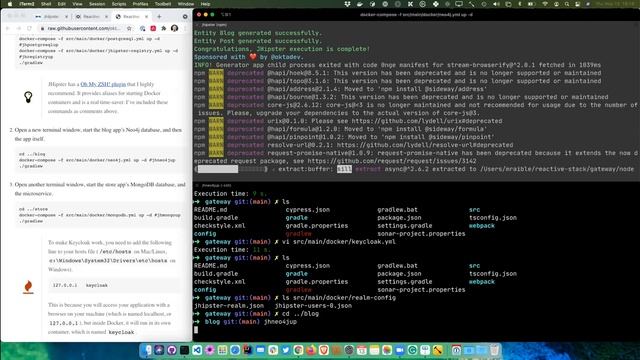Open the Session menu in menu bar

97,4
